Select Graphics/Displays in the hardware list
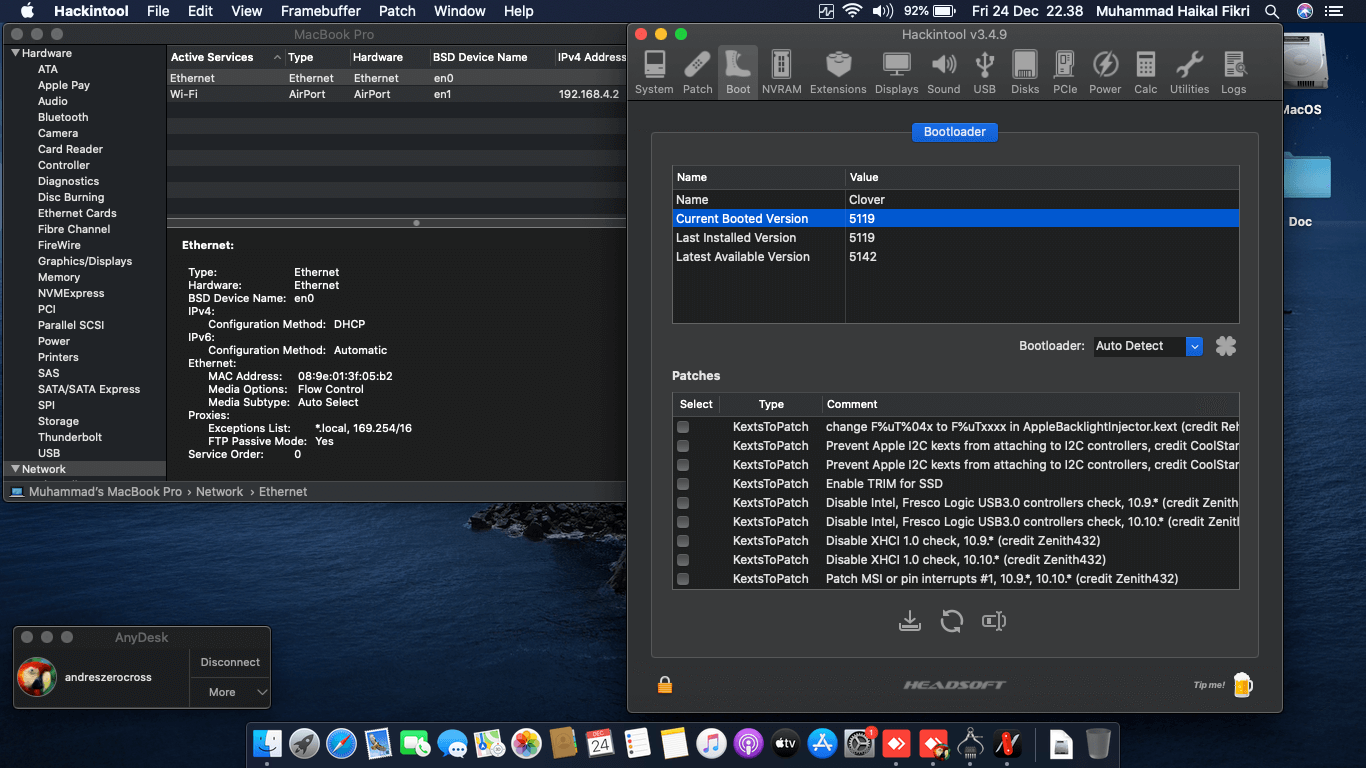The height and width of the screenshot is (768, 1366). [85, 261]
